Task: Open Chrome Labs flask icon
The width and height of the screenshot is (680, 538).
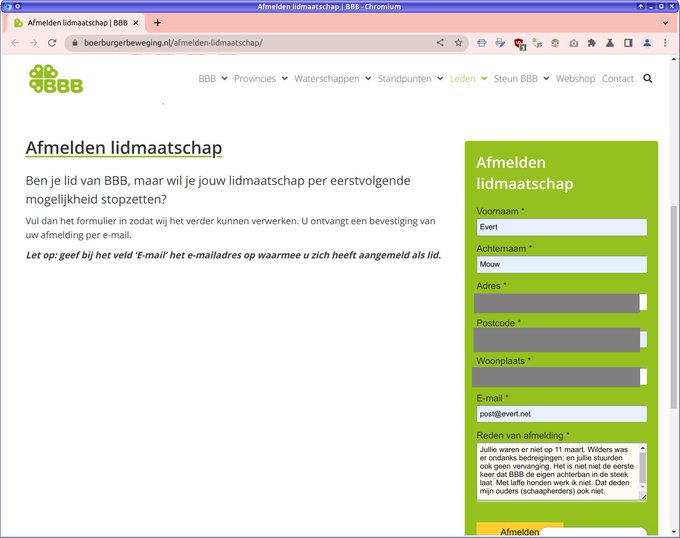Action: pyautogui.click(x=610, y=43)
